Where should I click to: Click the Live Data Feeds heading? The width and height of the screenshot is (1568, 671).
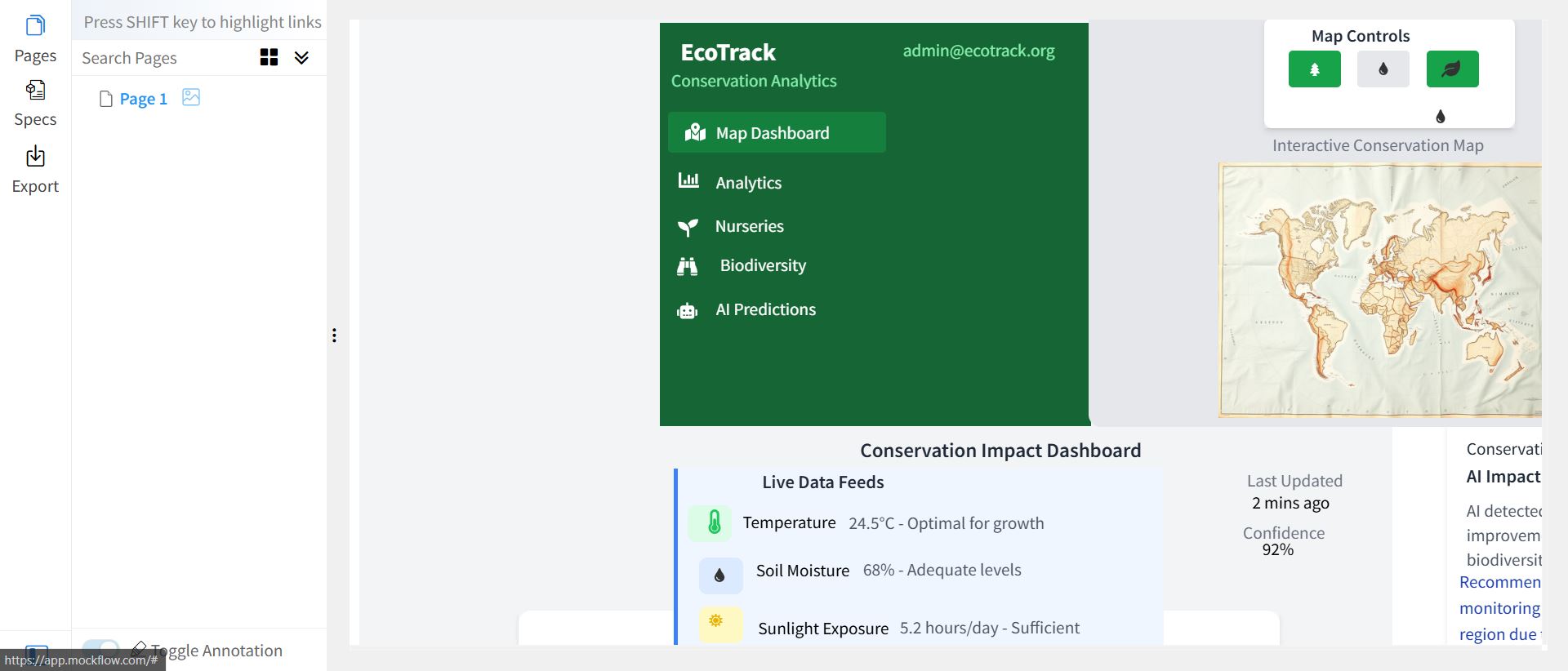[x=822, y=482]
